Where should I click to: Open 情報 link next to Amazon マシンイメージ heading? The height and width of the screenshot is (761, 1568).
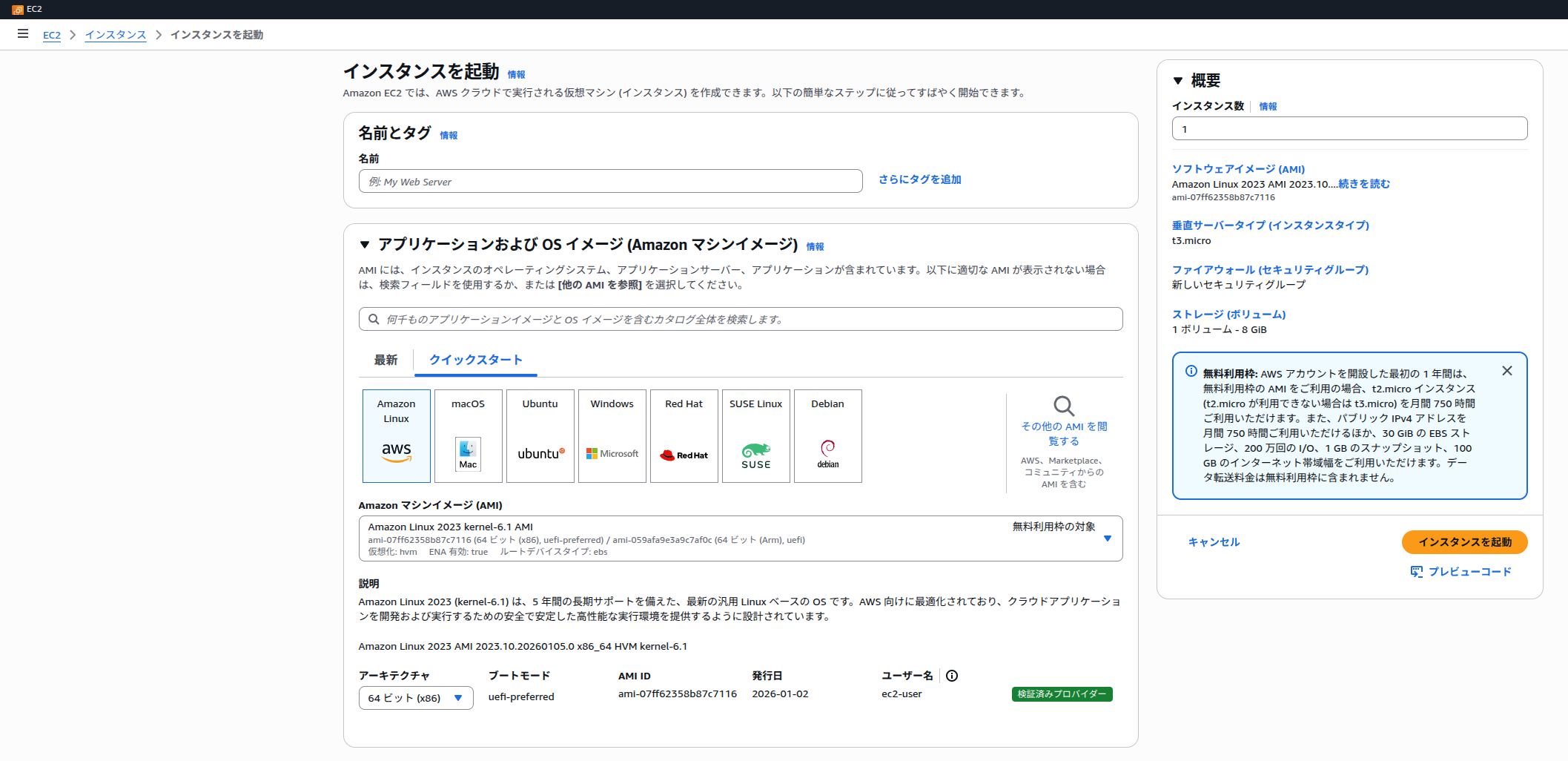pos(815,247)
